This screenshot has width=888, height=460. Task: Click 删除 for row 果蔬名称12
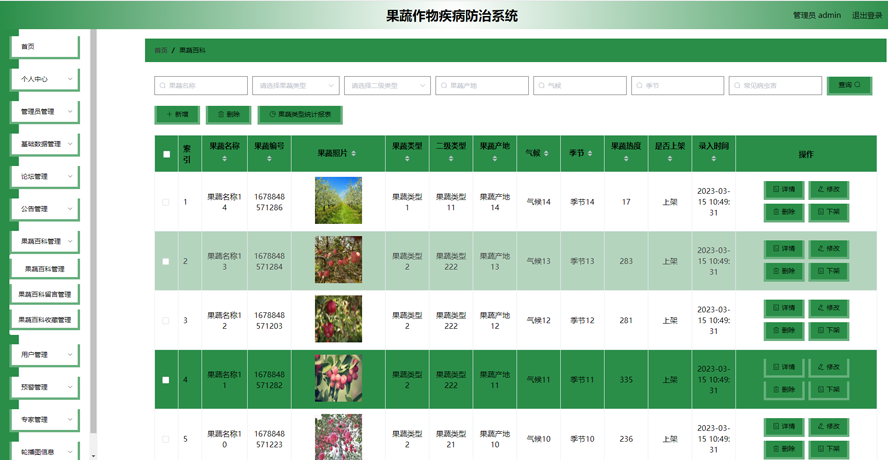pyautogui.click(x=784, y=331)
